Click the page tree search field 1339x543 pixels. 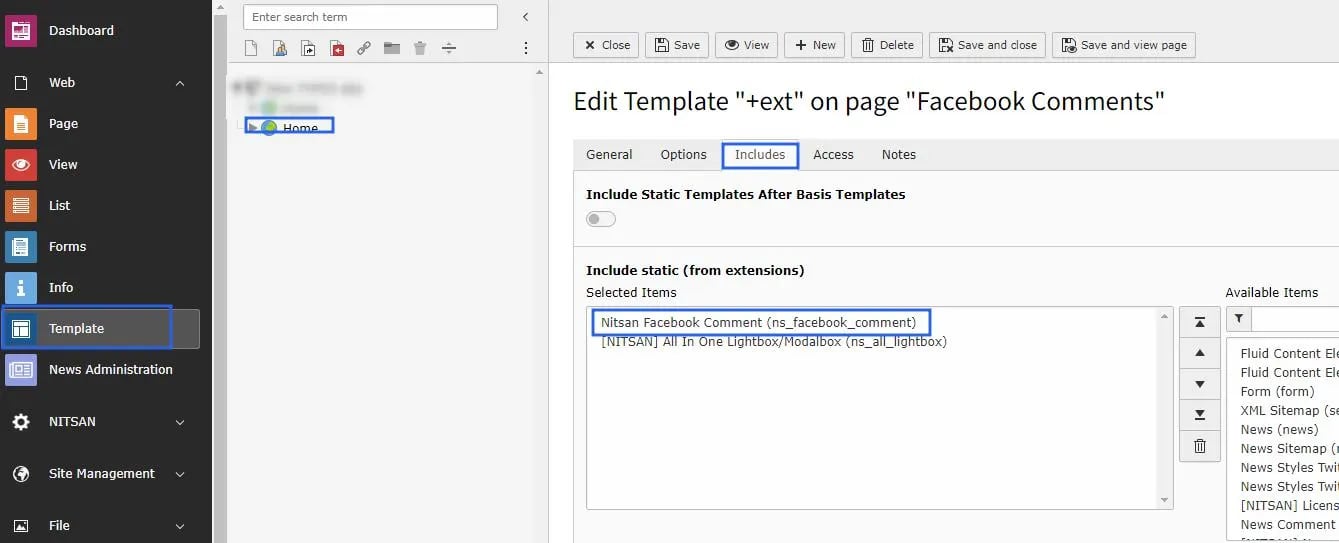tap(370, 17)
